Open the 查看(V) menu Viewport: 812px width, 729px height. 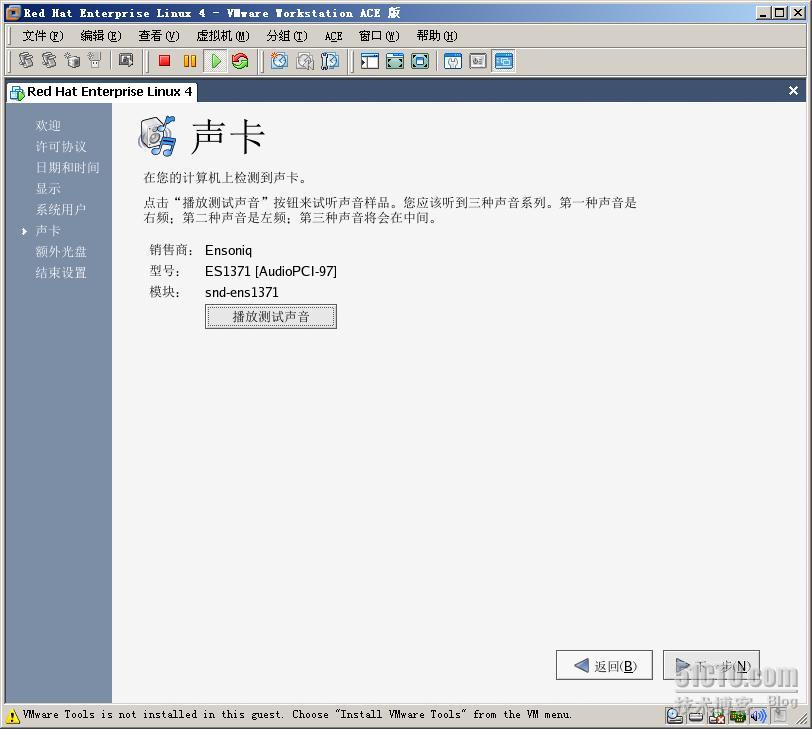pyautogui.click(x=158, y=36)
